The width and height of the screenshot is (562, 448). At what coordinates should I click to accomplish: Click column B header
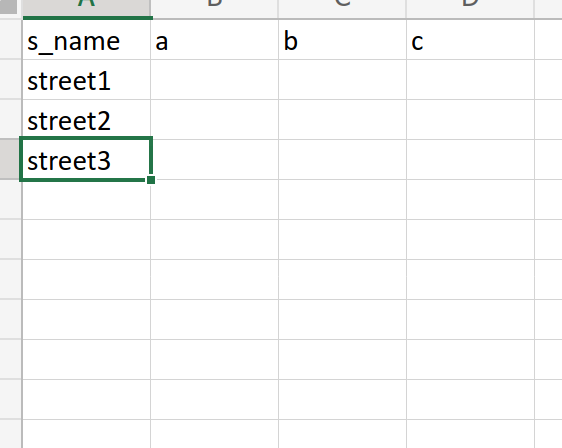tap(214, 8)
